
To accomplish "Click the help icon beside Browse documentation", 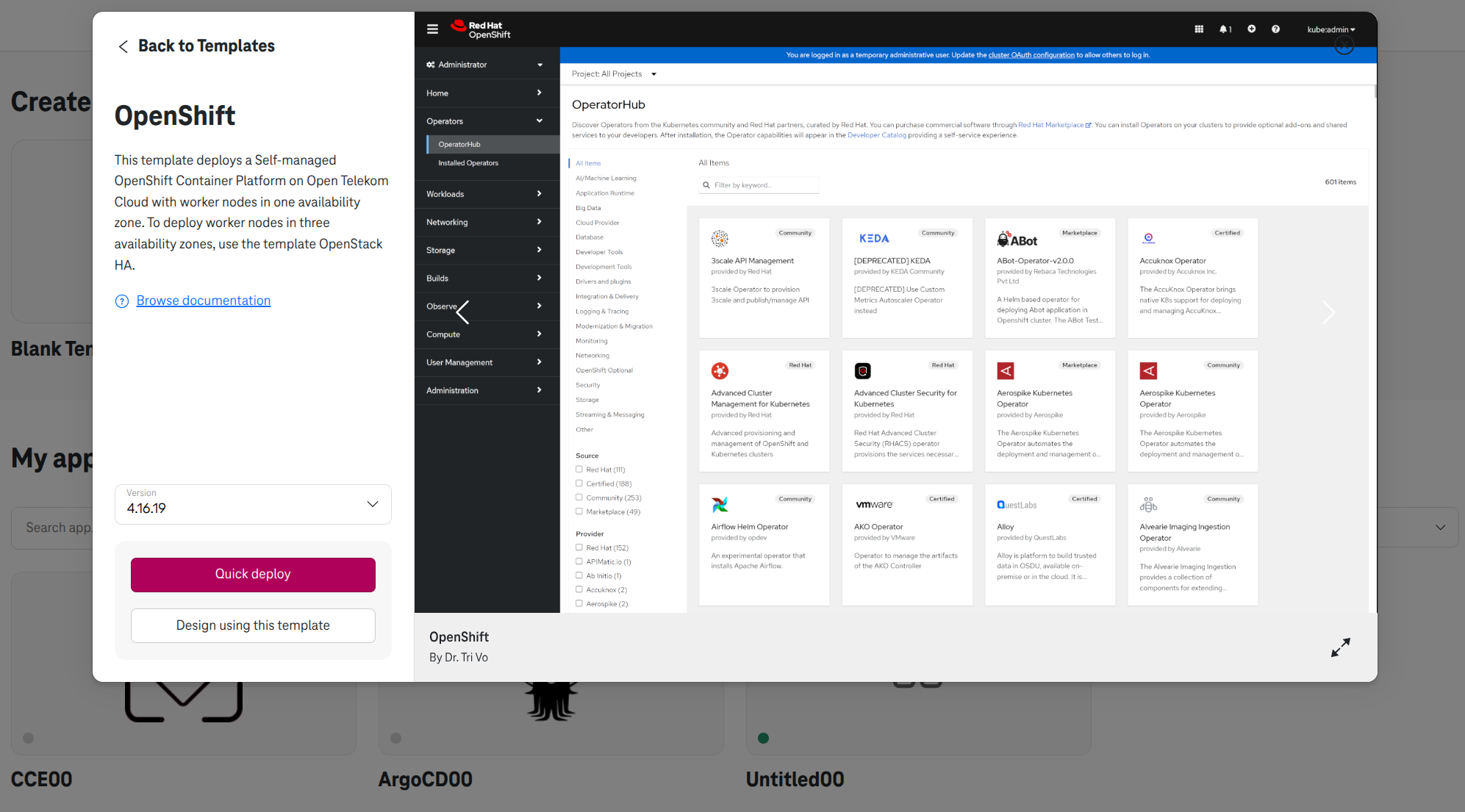I will click(122, 301).
